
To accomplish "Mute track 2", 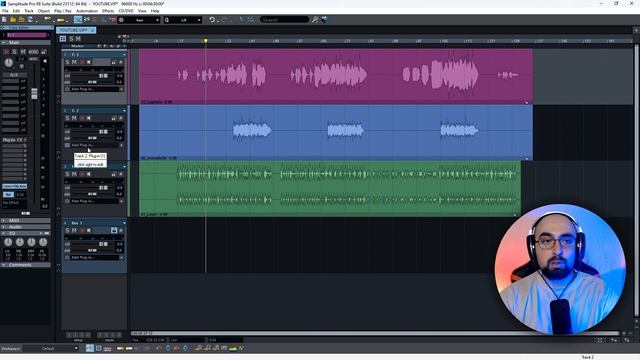I will [x=74, y=118].
